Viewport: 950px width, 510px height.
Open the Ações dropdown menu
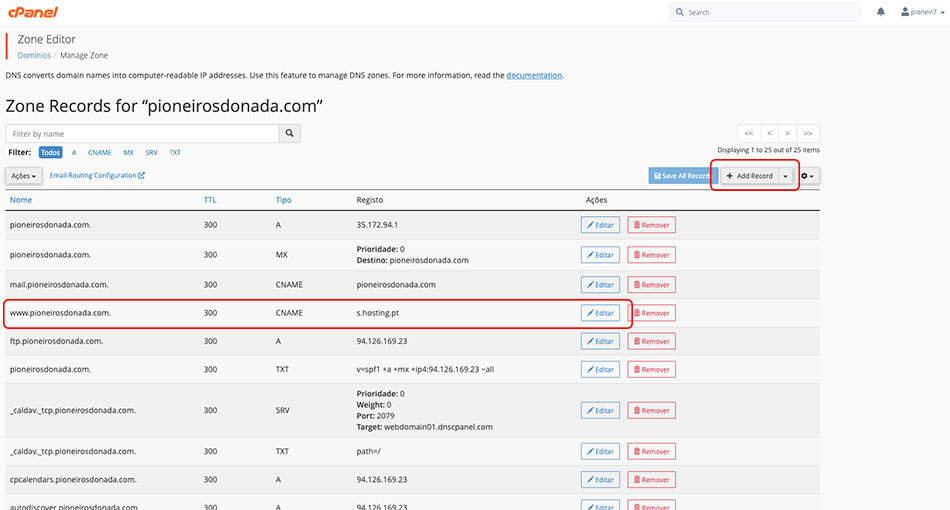pyautogui.click(x=24, y=176)
